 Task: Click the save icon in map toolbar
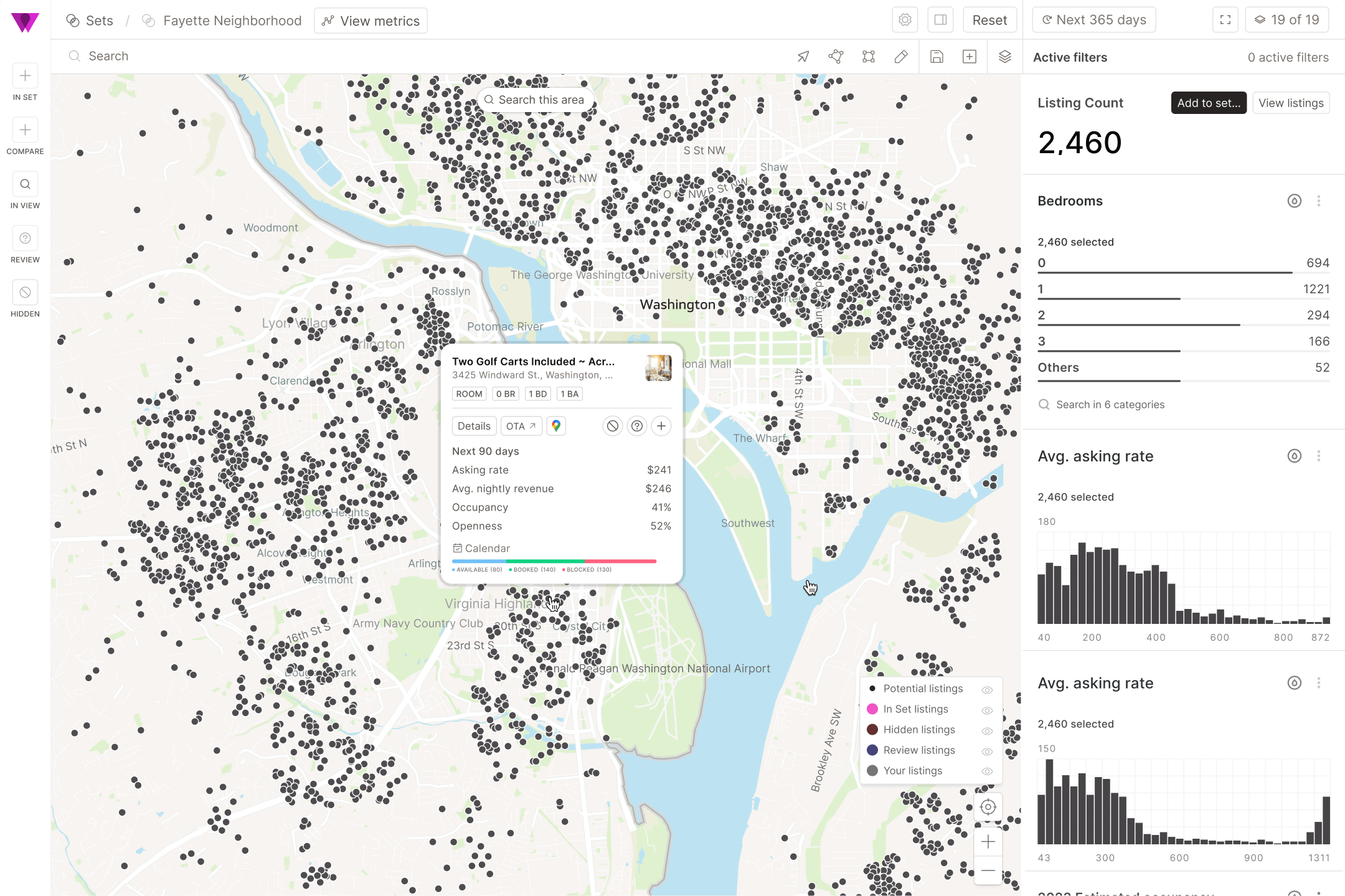tap(937, 57)
